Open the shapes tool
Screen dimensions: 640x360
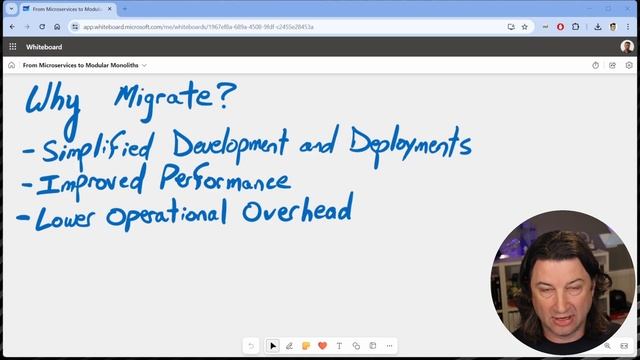356,346
